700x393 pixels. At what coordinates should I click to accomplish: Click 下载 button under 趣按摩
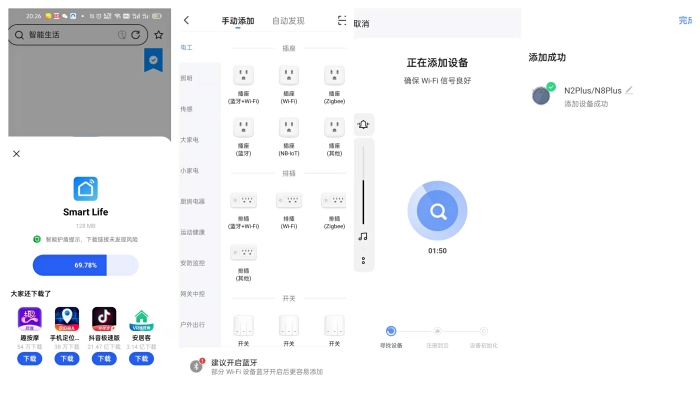click(29, 359)
